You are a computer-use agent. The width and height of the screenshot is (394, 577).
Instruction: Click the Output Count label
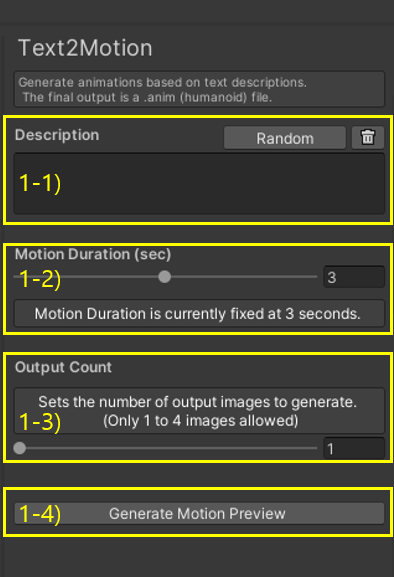tap(63, 367)
